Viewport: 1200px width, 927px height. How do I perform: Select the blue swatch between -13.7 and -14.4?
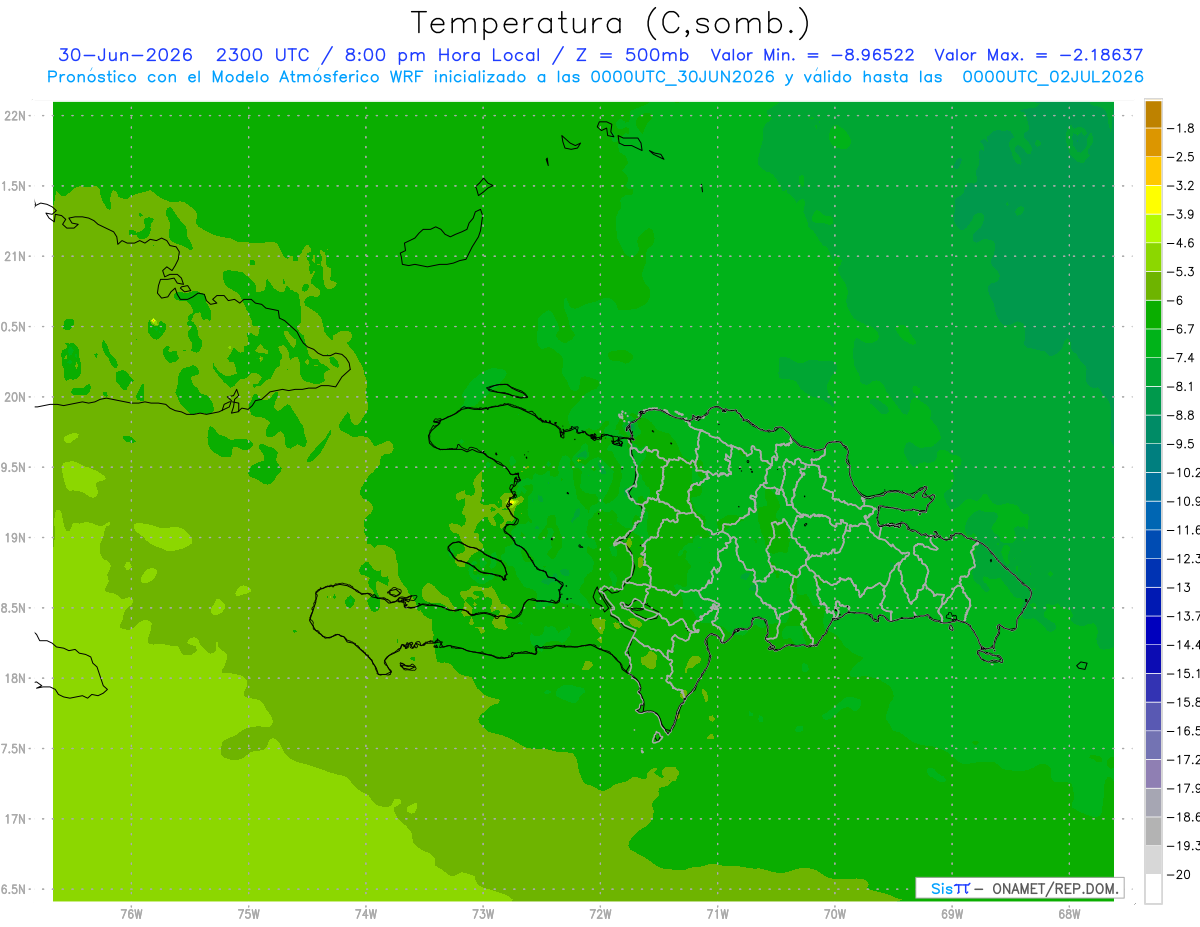point(1153,631)
